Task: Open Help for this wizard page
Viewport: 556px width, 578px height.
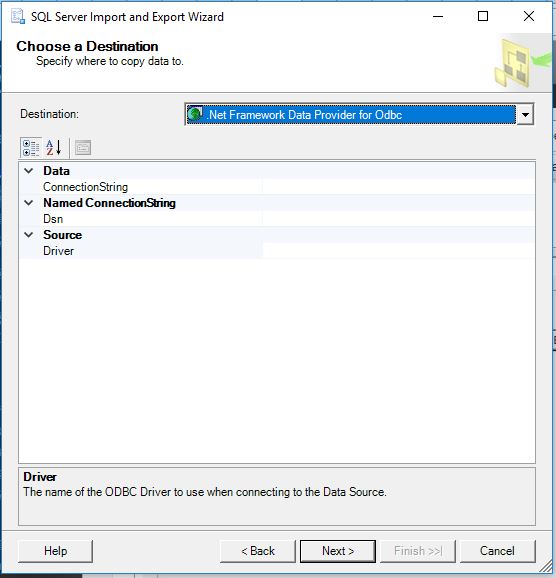Action: point(55,551)
